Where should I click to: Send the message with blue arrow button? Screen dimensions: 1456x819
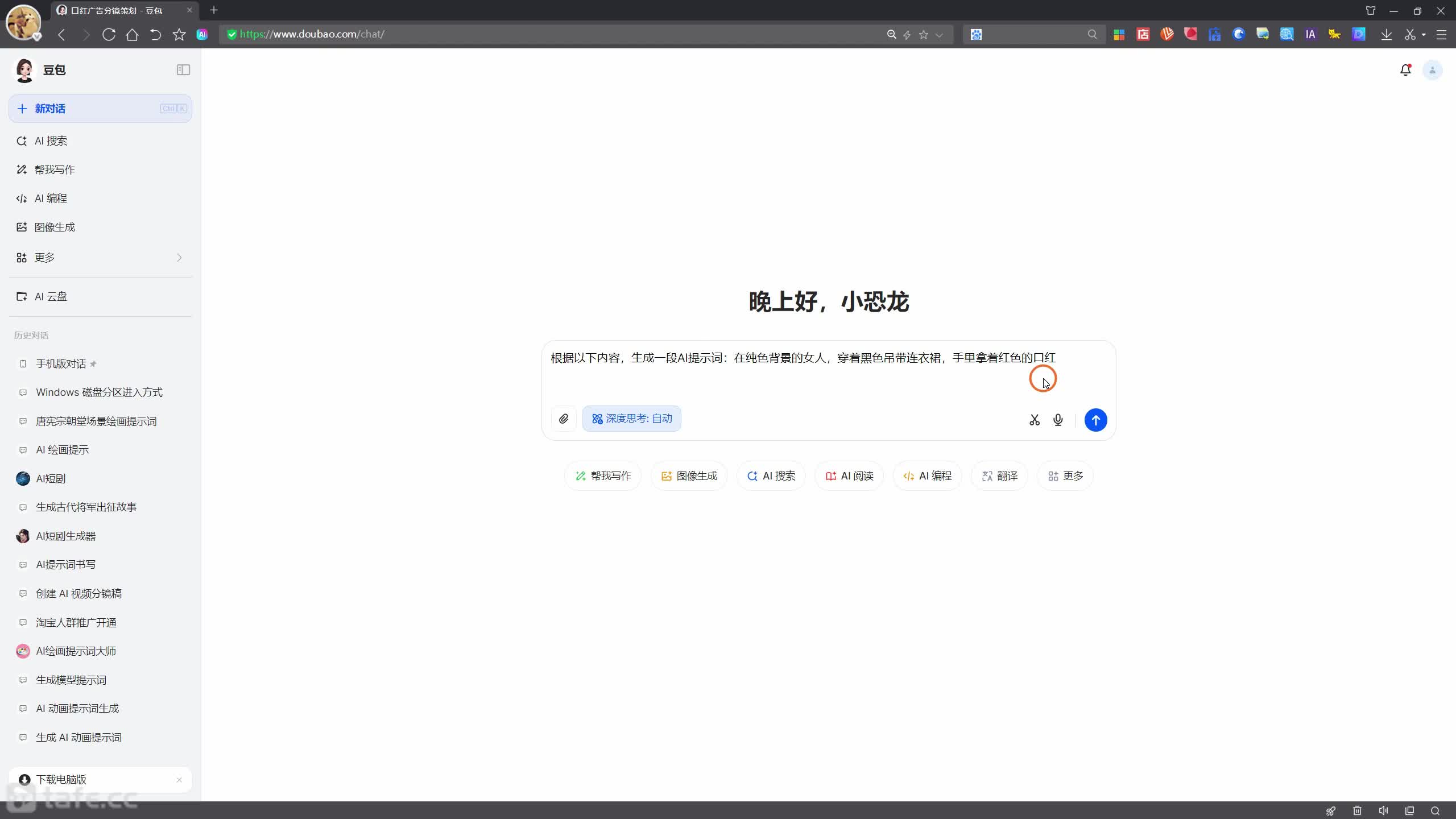tap(1095, 420)
